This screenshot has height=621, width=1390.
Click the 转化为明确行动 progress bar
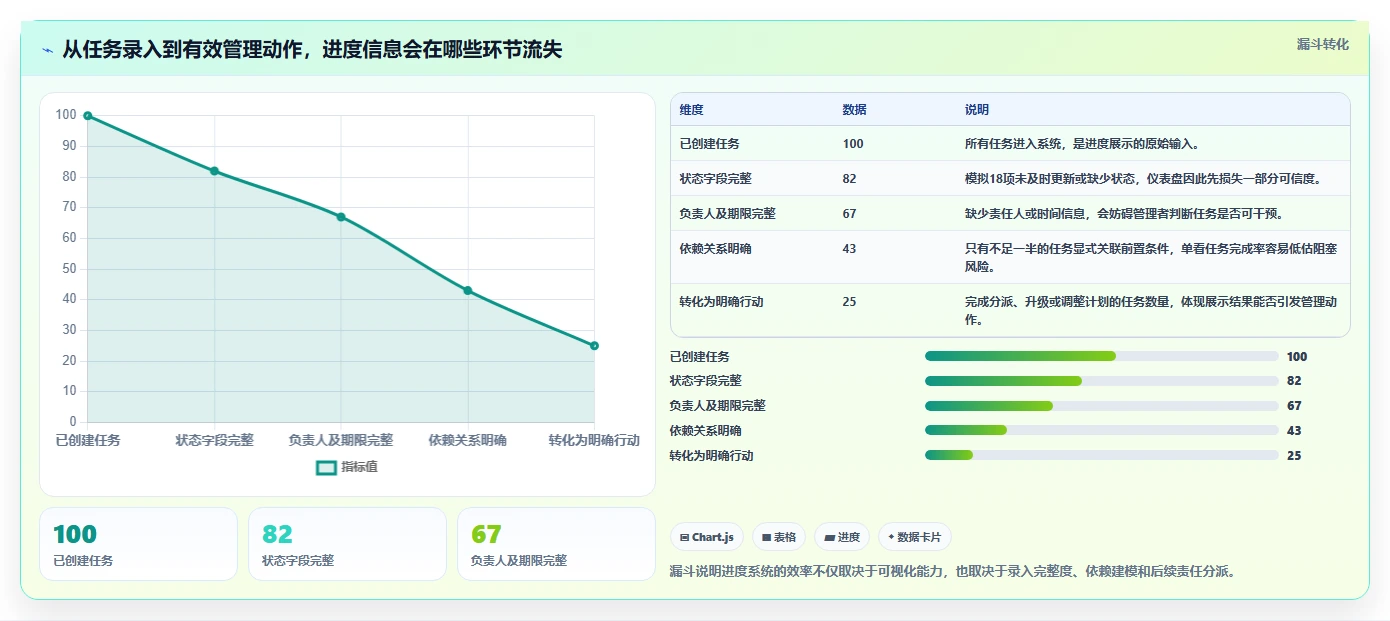tap(1102, 455)
